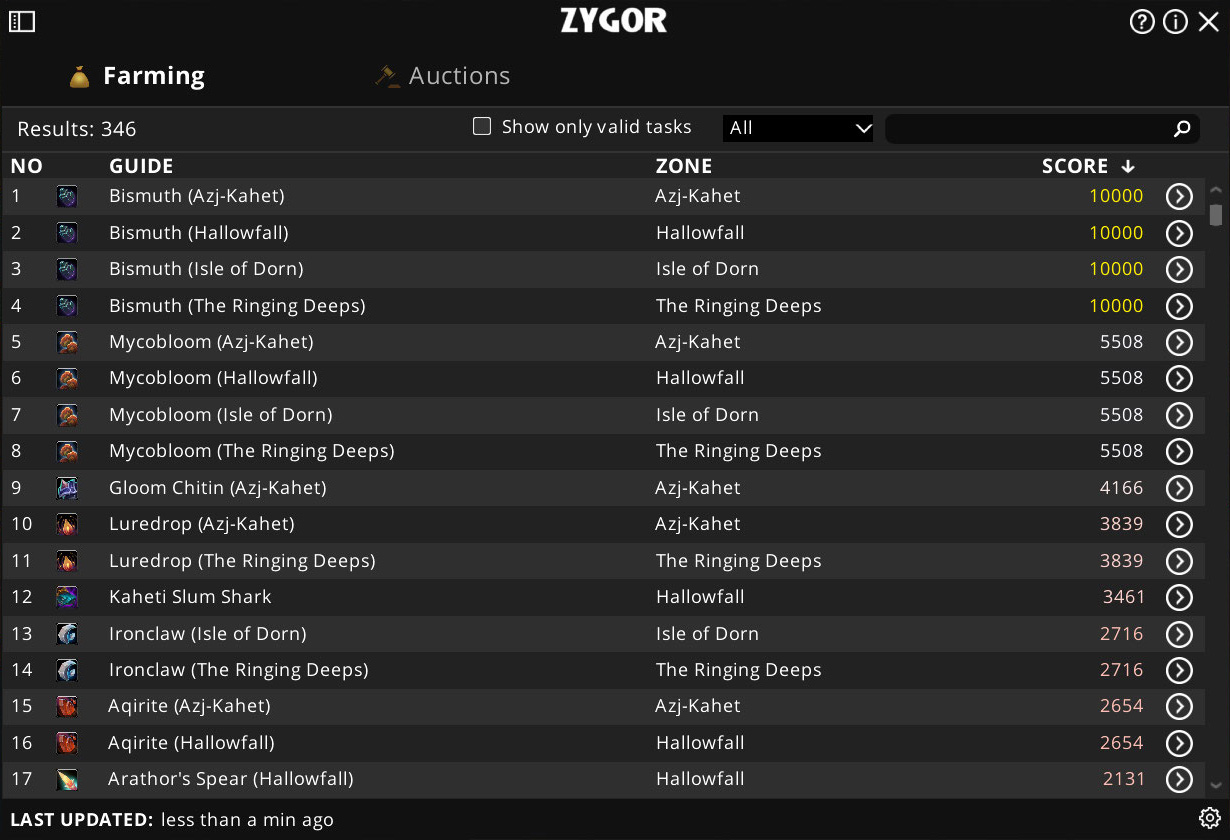The height and width of the screenshot is (840, 1230).
Task: Click the Gloom Chitin item icon
Action: point(67,488)
